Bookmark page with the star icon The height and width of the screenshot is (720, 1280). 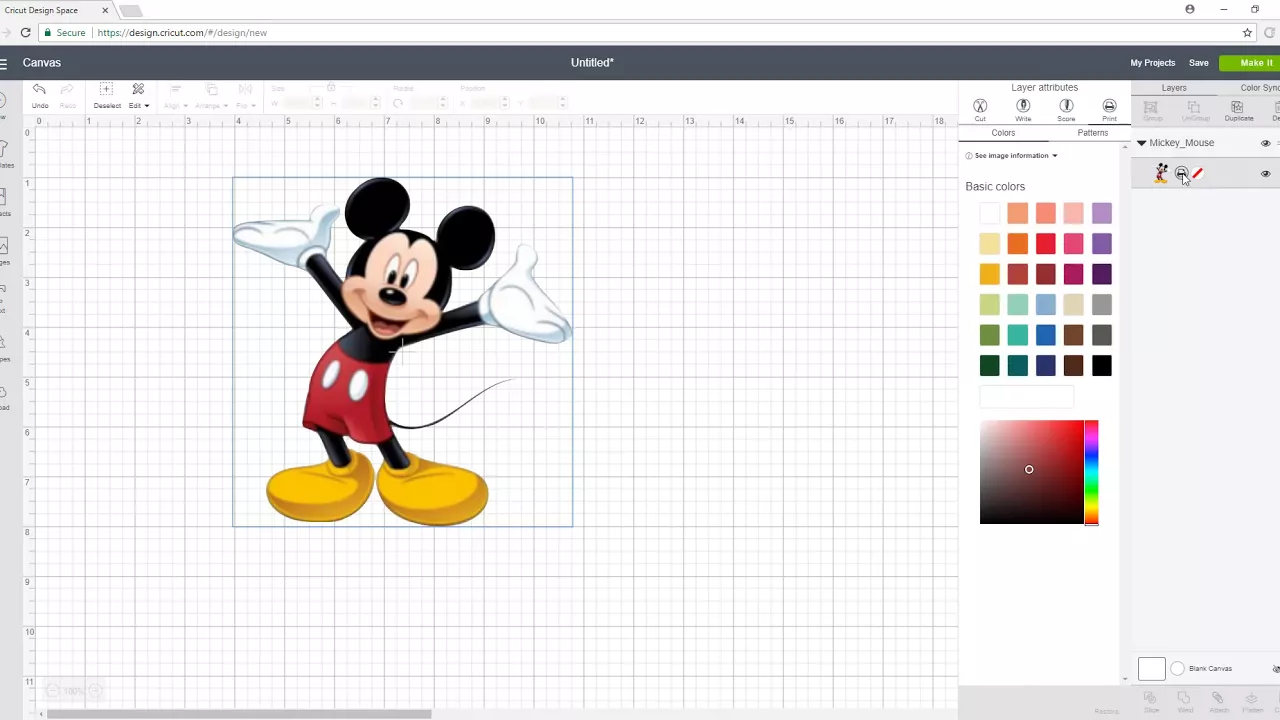[x=1247, y=32]
